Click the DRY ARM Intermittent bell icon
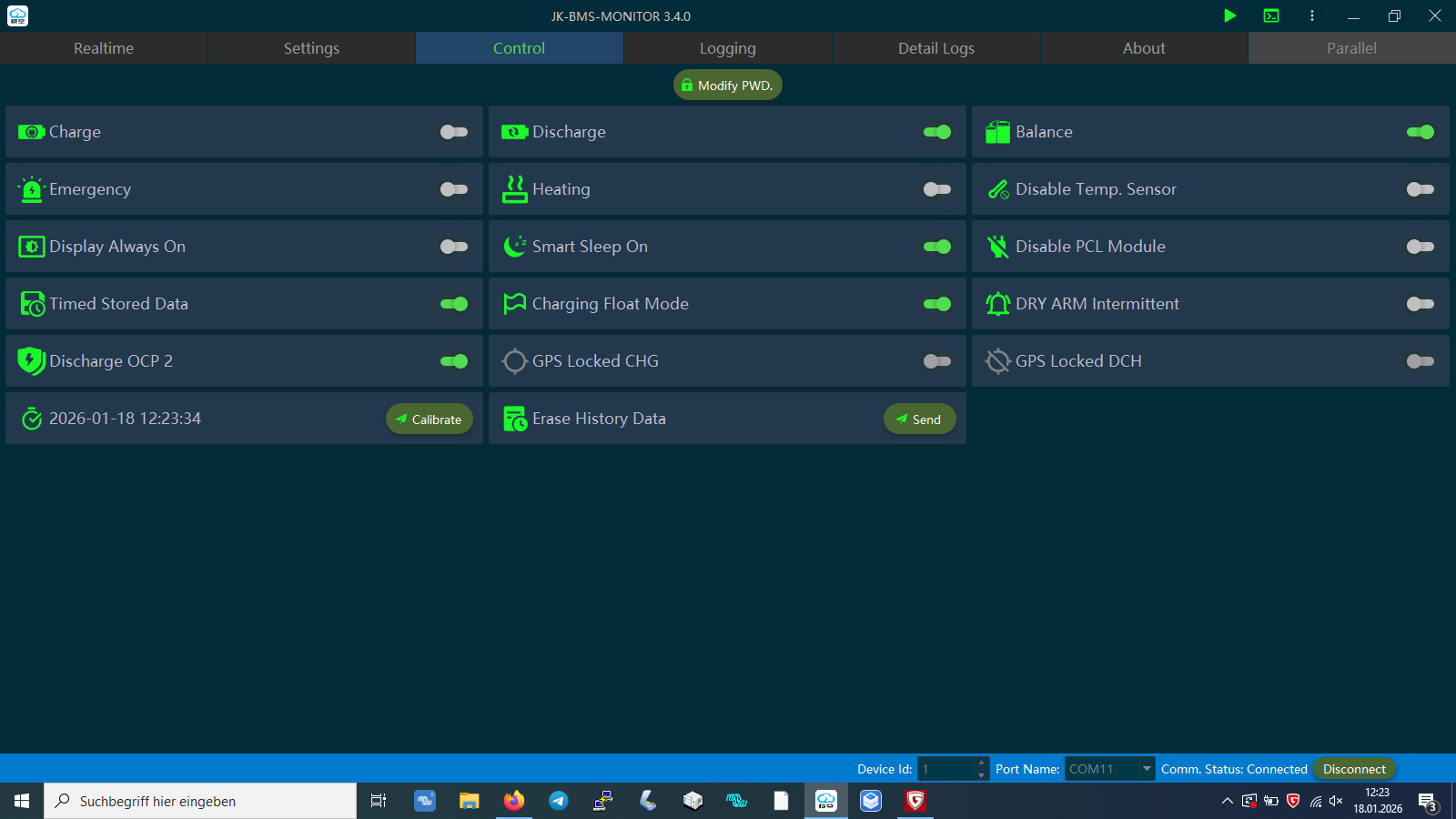This screenshot has height=819, width=1456. click(998, 304)
